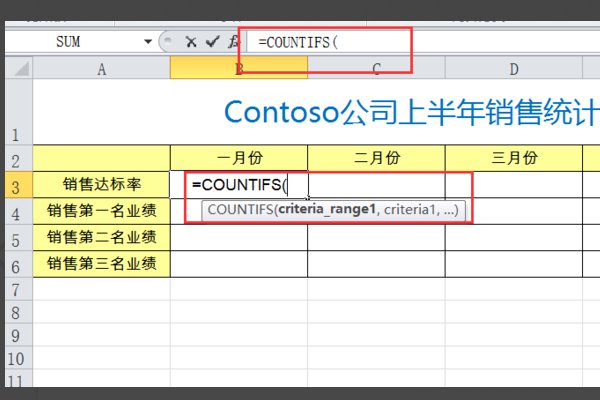Click criteria1 argument in the tooltip

point(409,210)
